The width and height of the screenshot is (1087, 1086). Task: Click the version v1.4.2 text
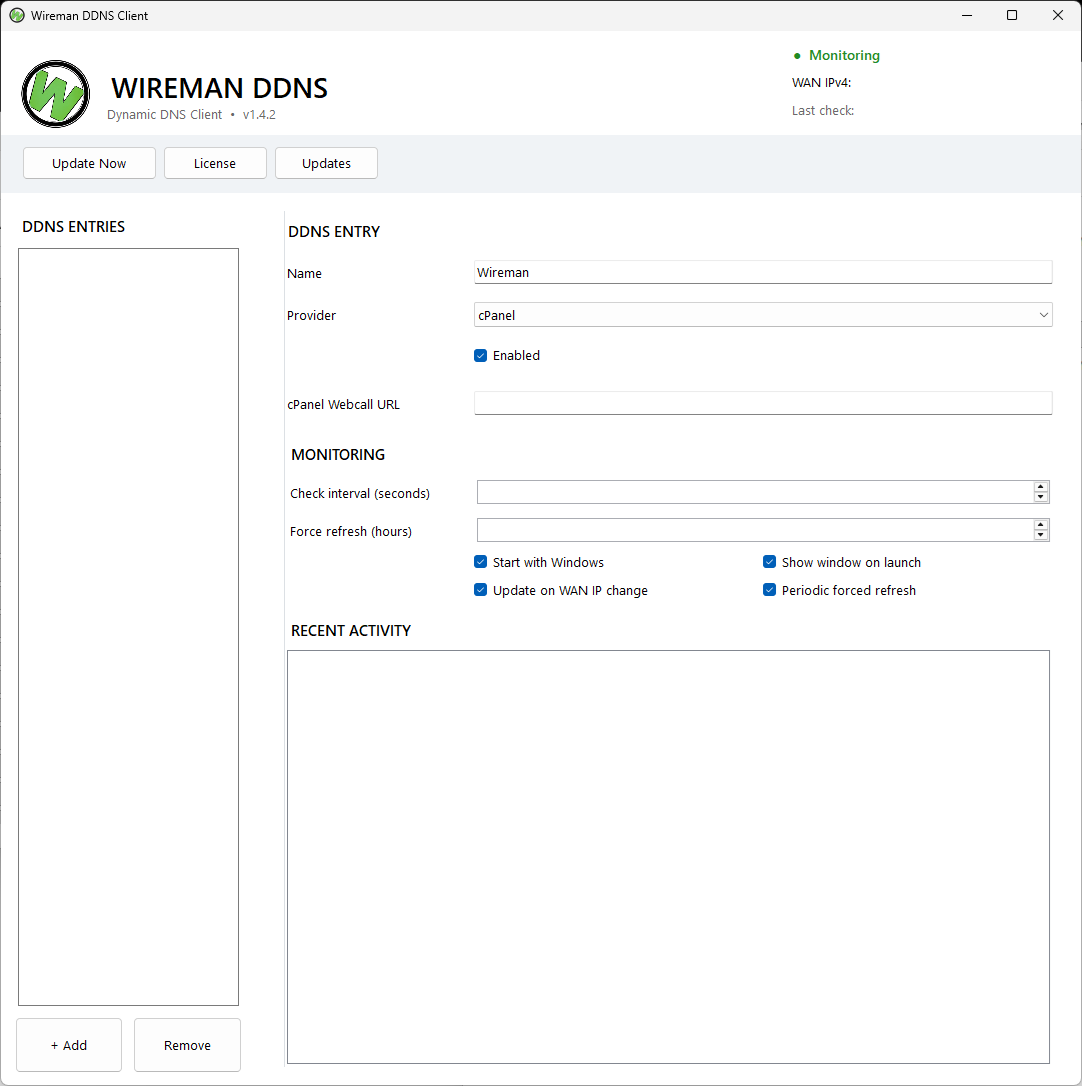point(259,114)
